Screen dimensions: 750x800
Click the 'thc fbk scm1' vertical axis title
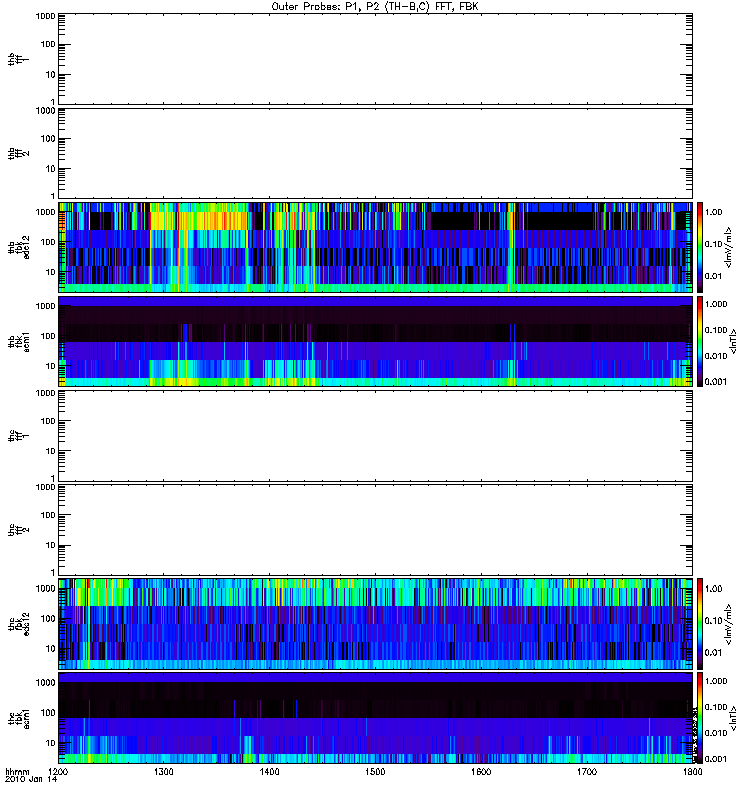pos(18,718)
